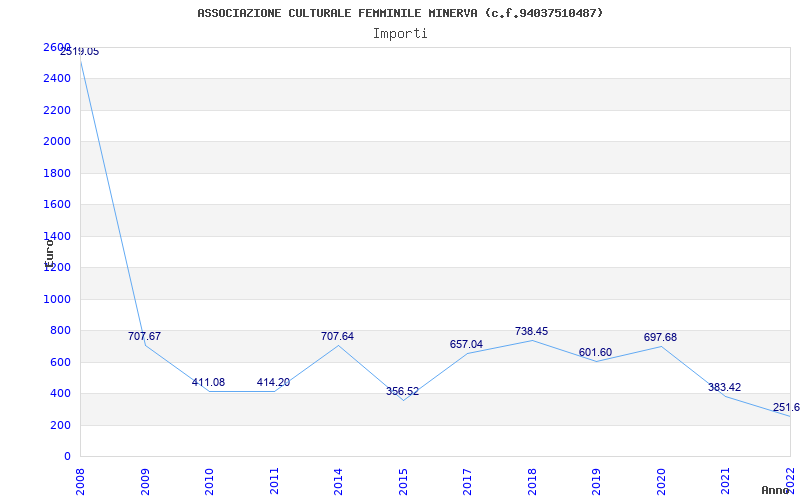Click the 707.64 data label
Screen dimensions: 800x500
tap(337, 336)
